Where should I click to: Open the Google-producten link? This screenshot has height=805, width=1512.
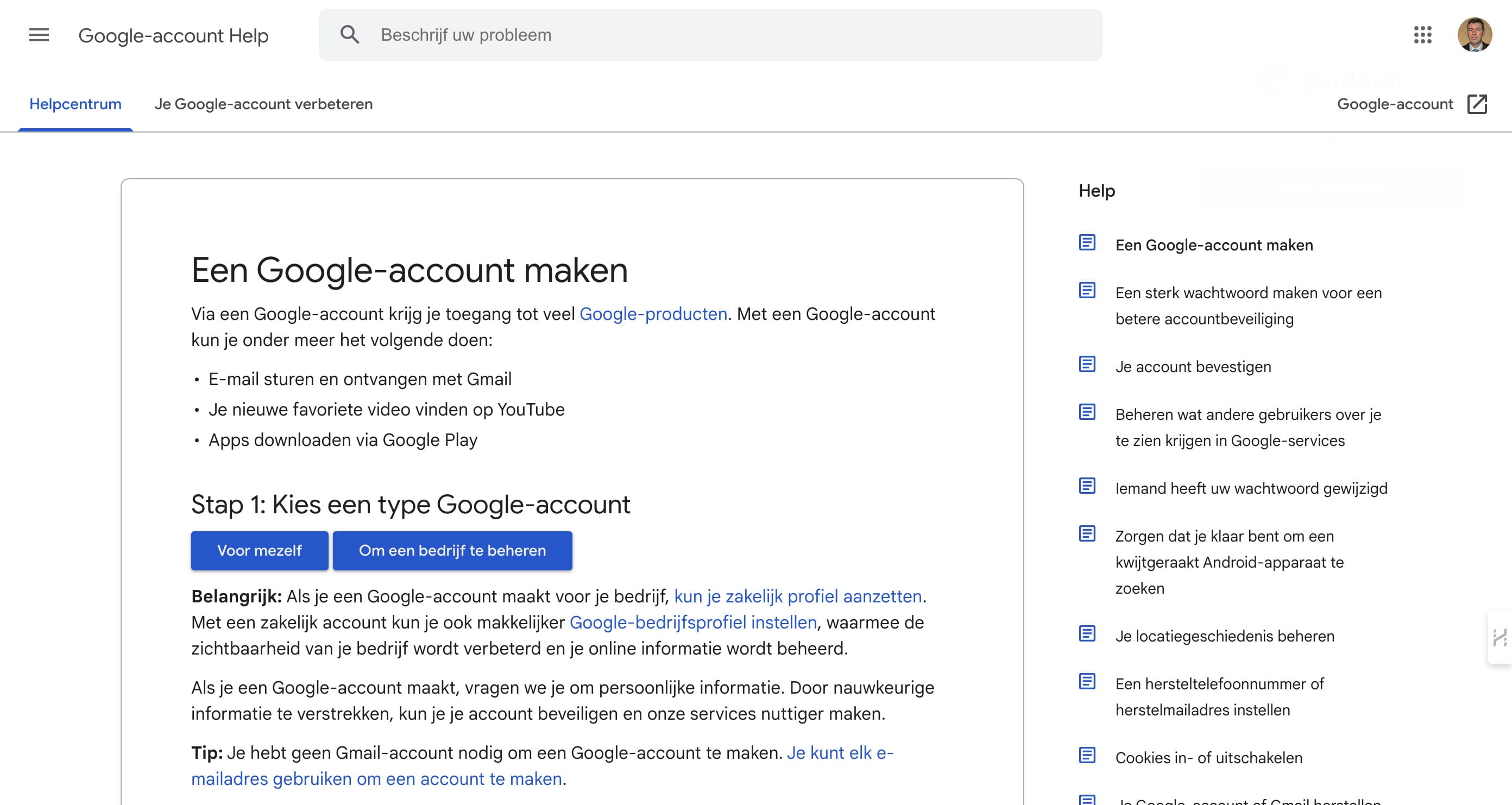tap(653, 313)
